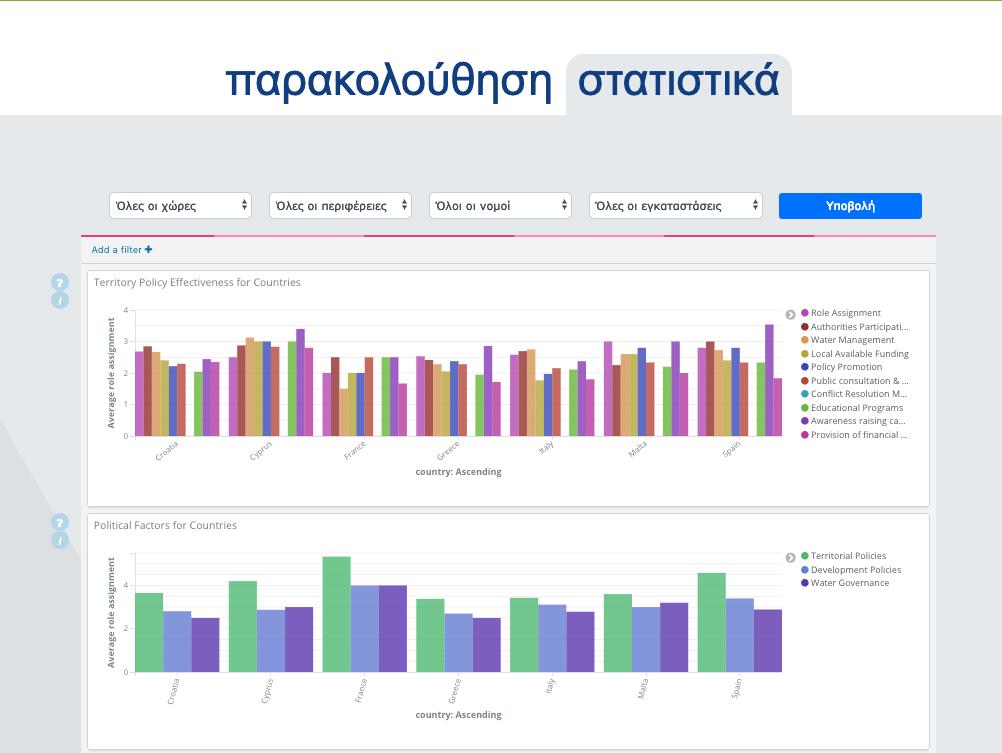
Task: Click Croatia axis label in Political Factors chart
Action: [173, 692]
